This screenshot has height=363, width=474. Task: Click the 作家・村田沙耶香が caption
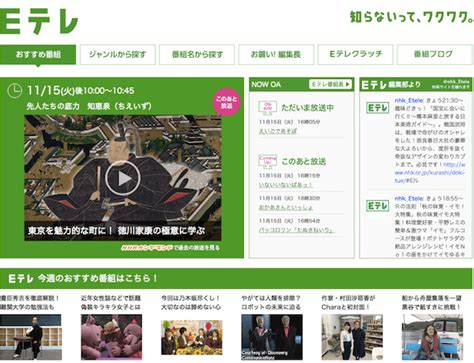(348, 298)
